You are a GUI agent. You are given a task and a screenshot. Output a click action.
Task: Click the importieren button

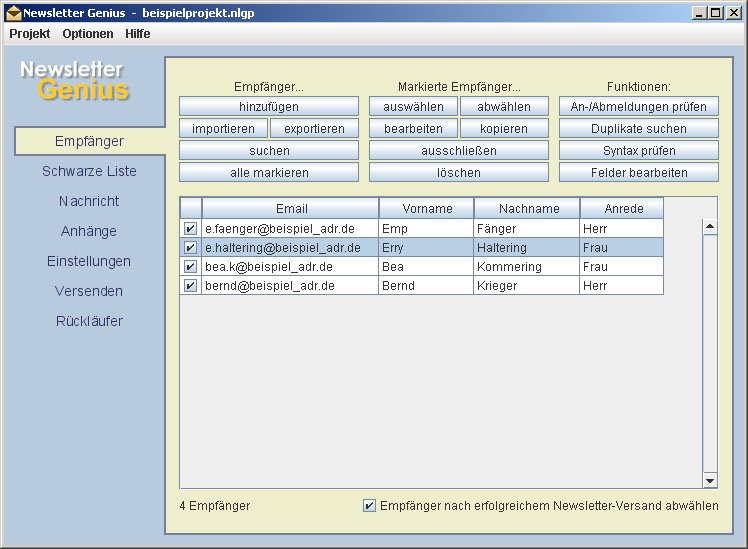point(223,128)
